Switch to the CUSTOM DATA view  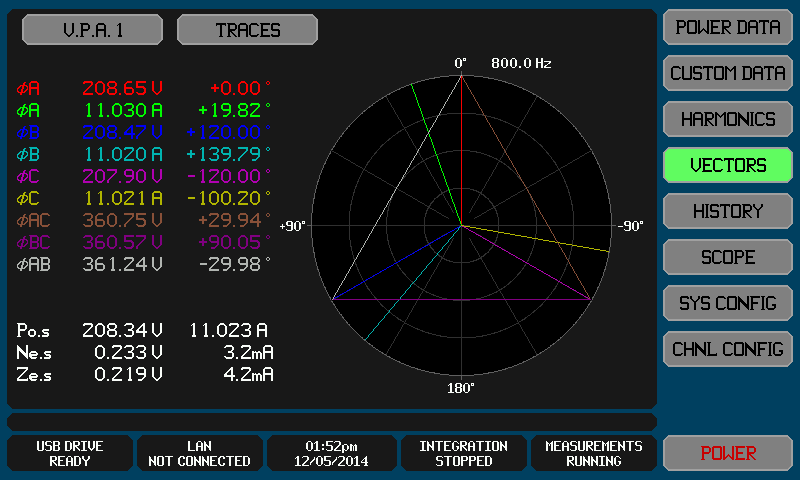coord(728,74)
